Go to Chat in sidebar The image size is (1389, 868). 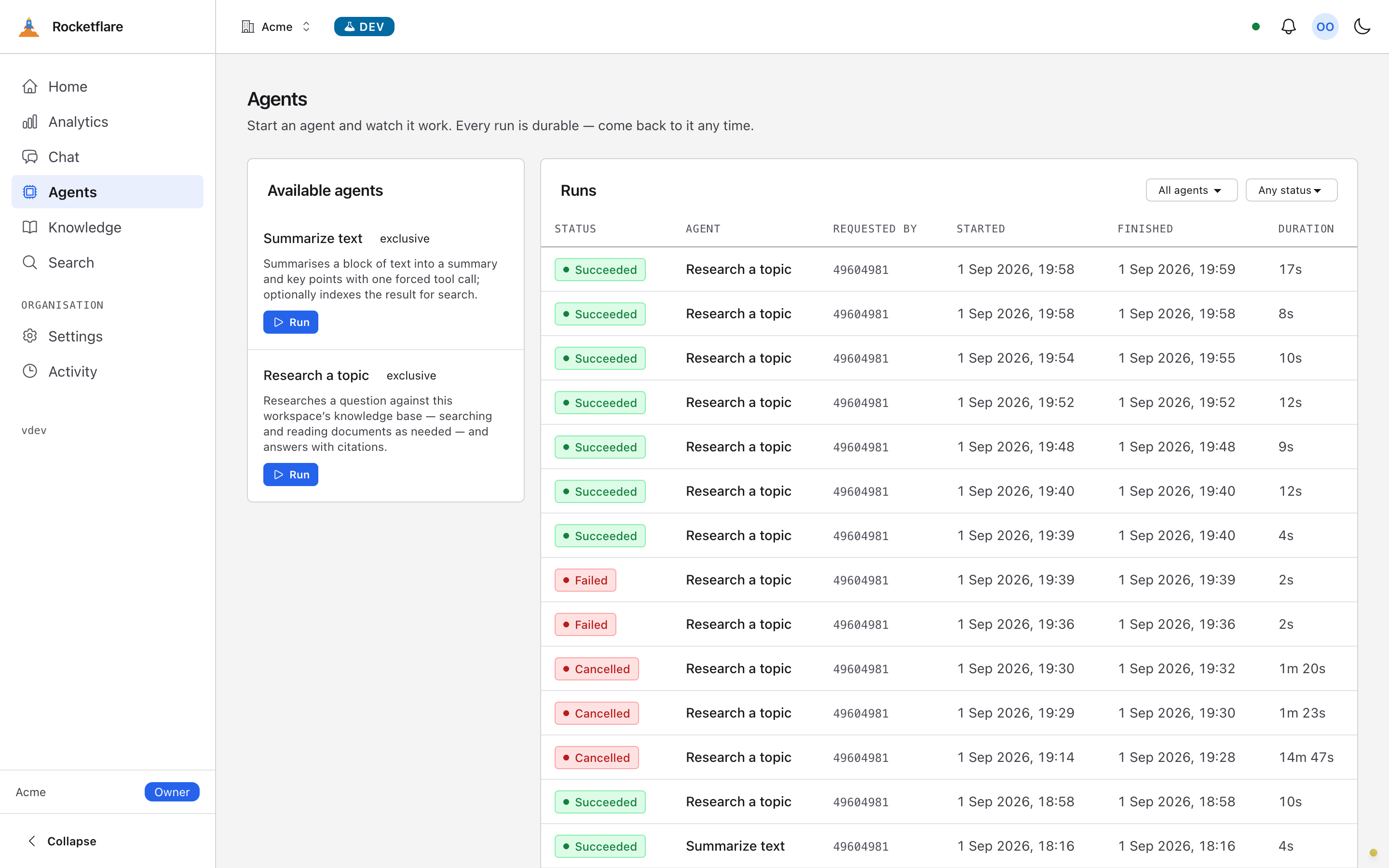108,157
